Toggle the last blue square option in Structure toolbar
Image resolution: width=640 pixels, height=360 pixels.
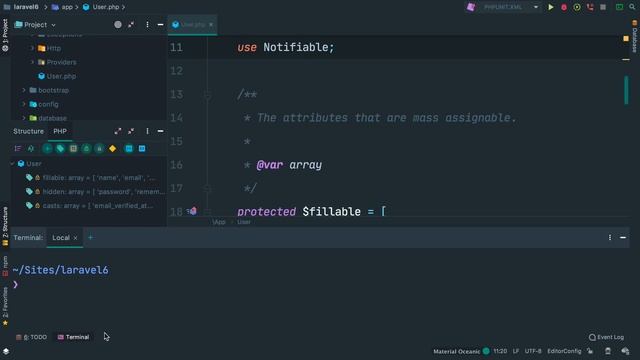[142, 149]
